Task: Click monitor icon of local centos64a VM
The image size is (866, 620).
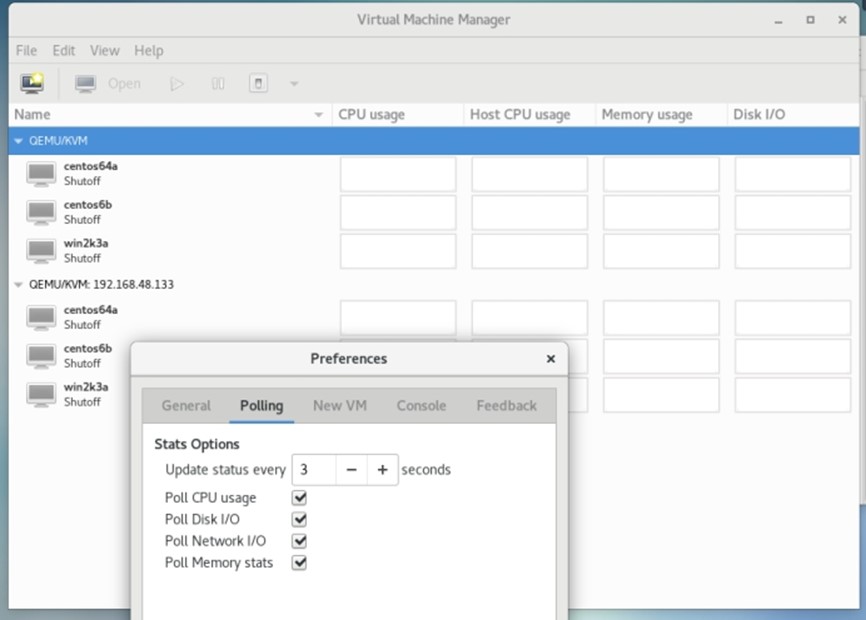Action: point(41,174)
